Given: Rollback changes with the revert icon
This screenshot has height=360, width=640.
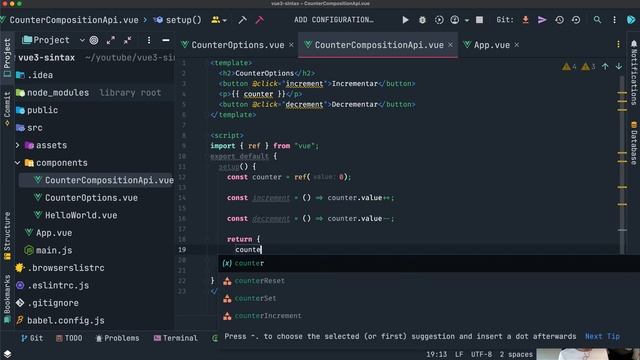Looking at the screenshot, I should coord(576,20).
